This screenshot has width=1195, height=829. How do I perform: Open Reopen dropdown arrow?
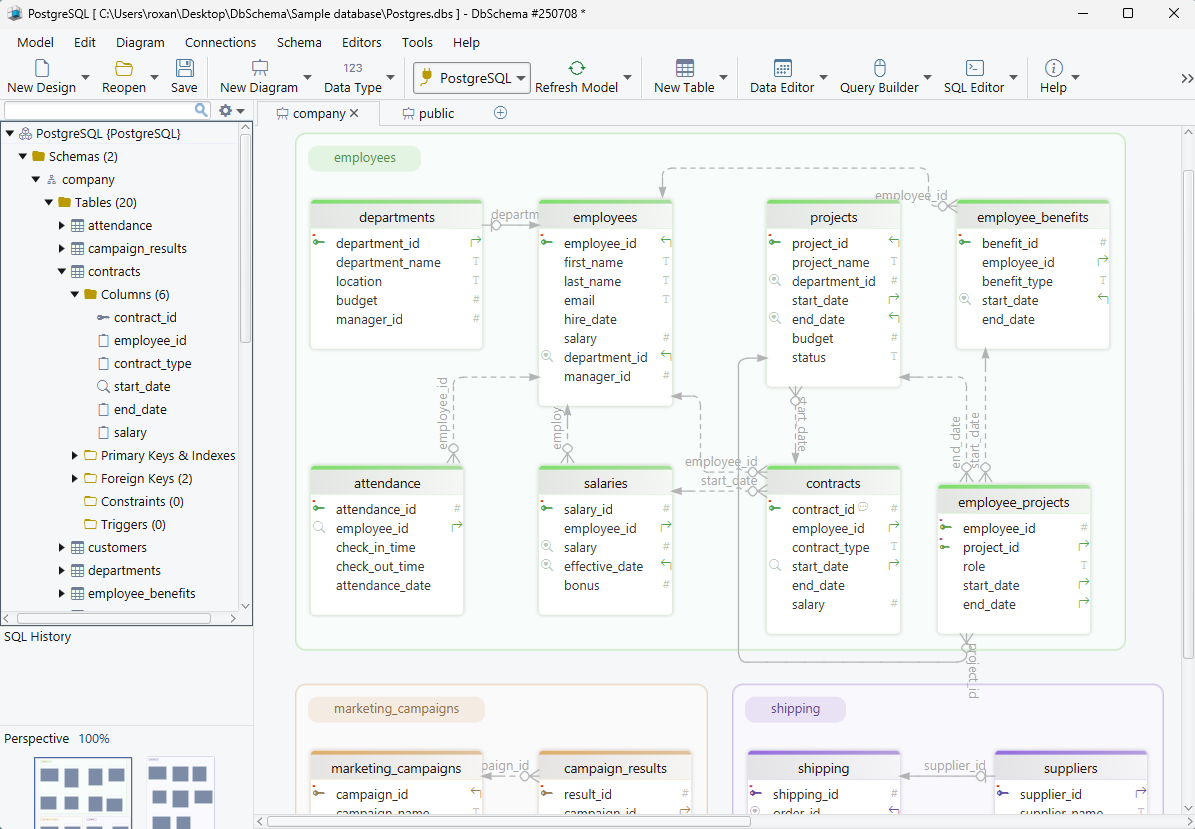(155, 78)
